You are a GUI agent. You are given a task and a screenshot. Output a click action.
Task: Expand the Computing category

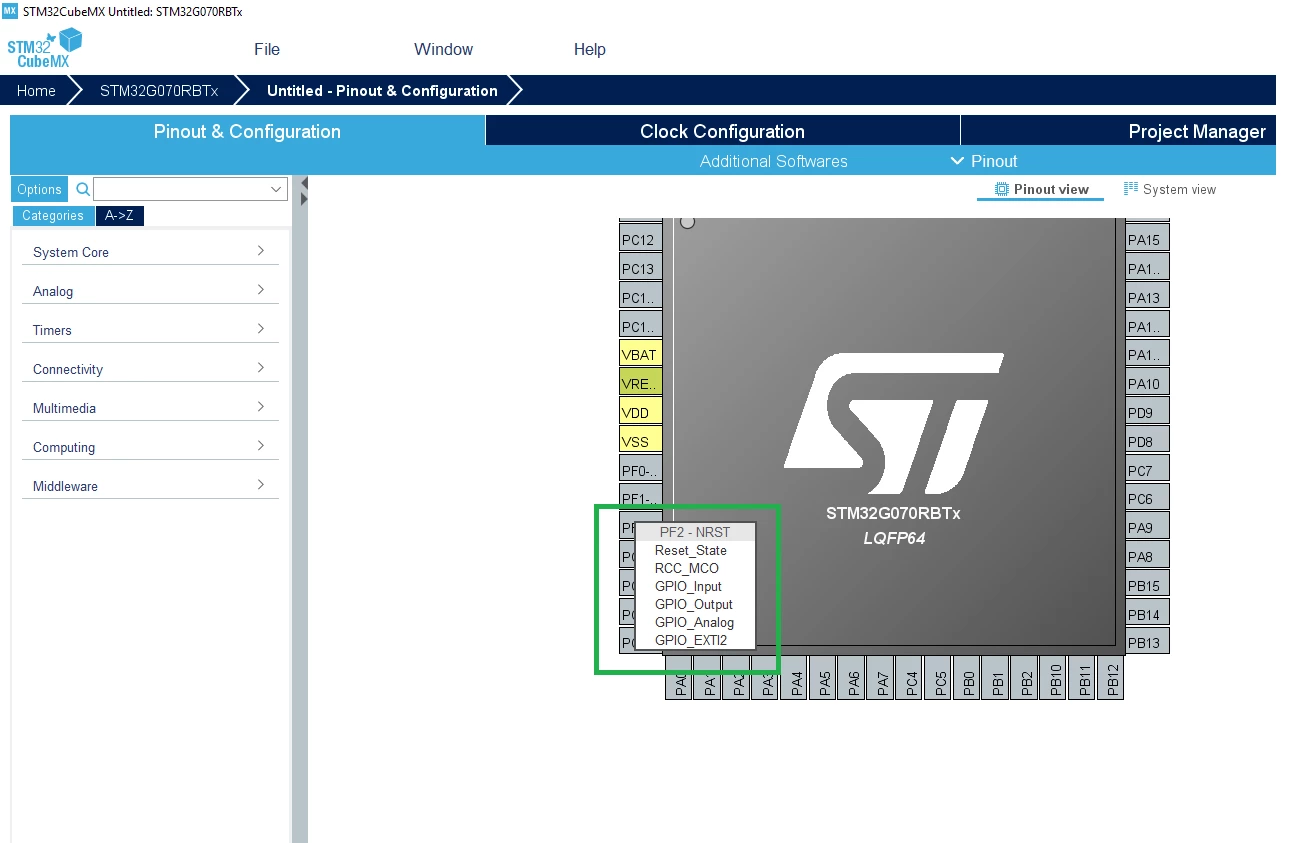pos(150,447)
